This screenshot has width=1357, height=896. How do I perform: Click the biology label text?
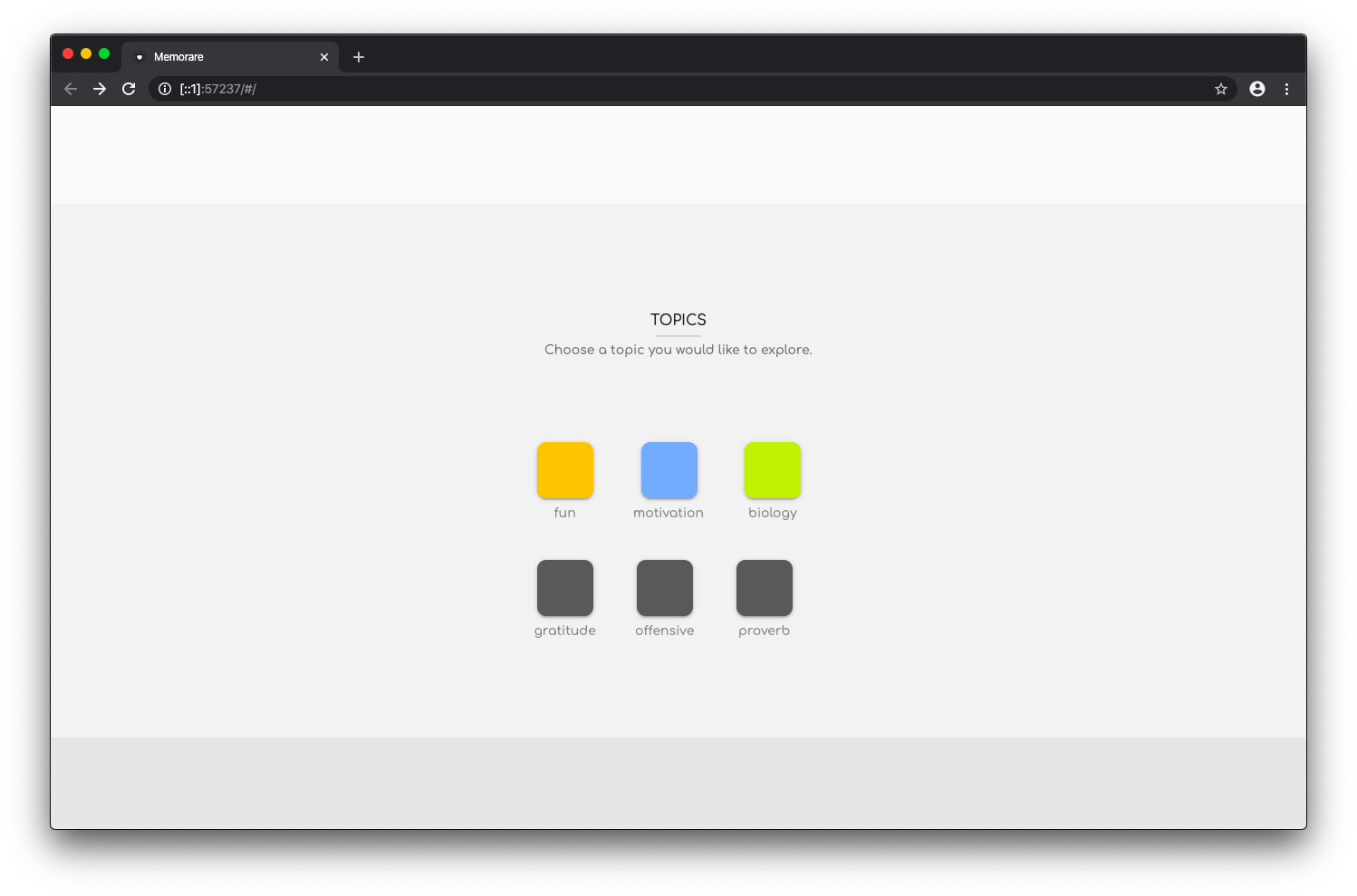pyautogui.click(x=773, y=514)
